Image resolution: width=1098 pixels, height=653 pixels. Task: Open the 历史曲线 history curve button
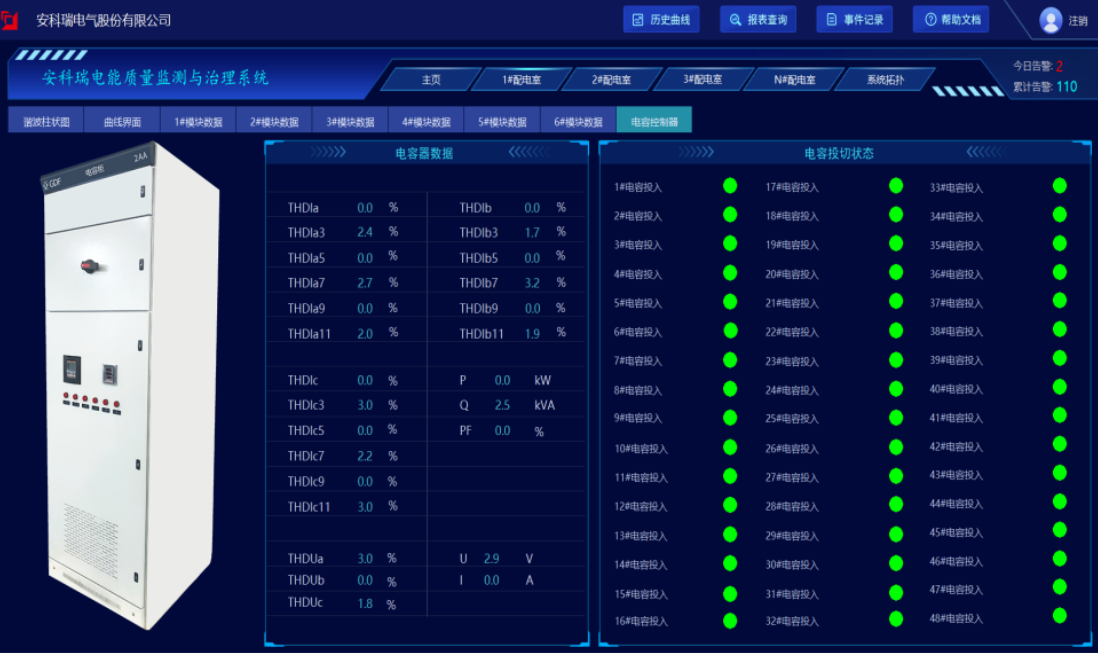coord(661,20)
